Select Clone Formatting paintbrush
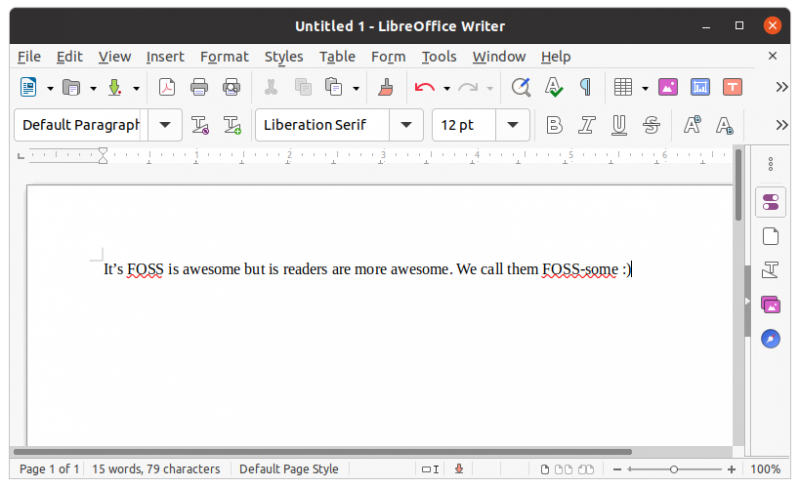Screen dimensions: 800x488 (386, 88)
